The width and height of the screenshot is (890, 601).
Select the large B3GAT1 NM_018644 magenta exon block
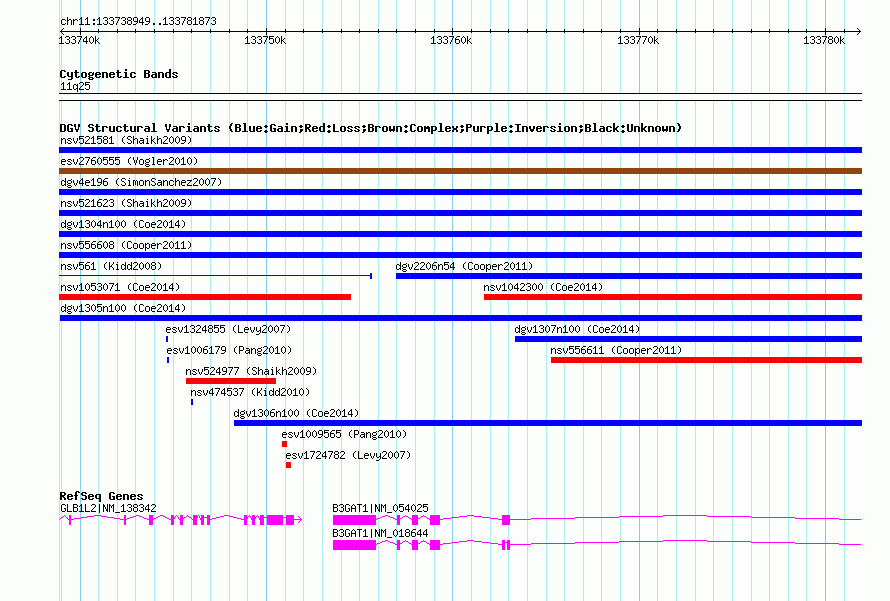[x=354, y=545]
